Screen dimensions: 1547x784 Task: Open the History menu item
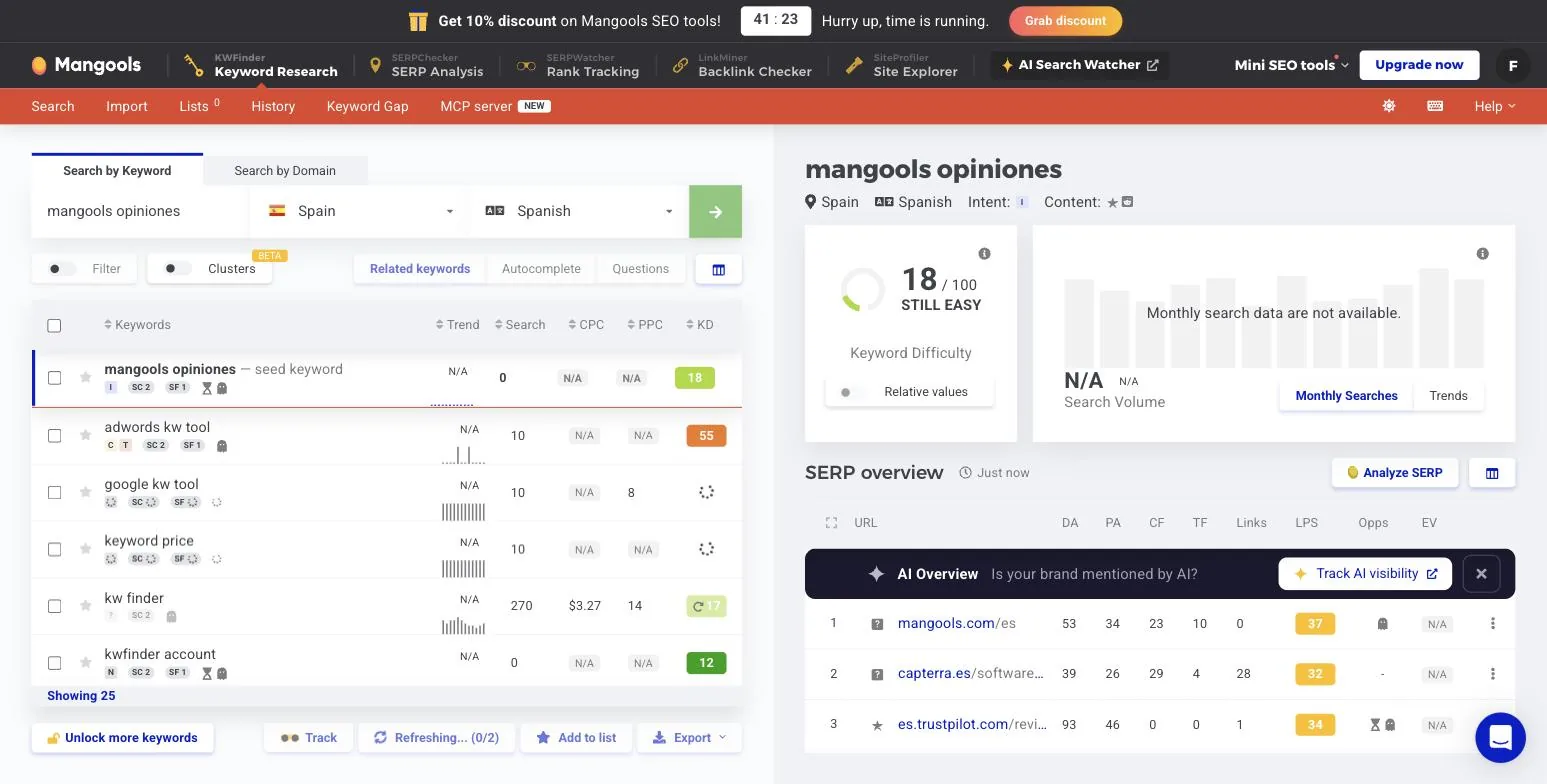tap(273, 106)
